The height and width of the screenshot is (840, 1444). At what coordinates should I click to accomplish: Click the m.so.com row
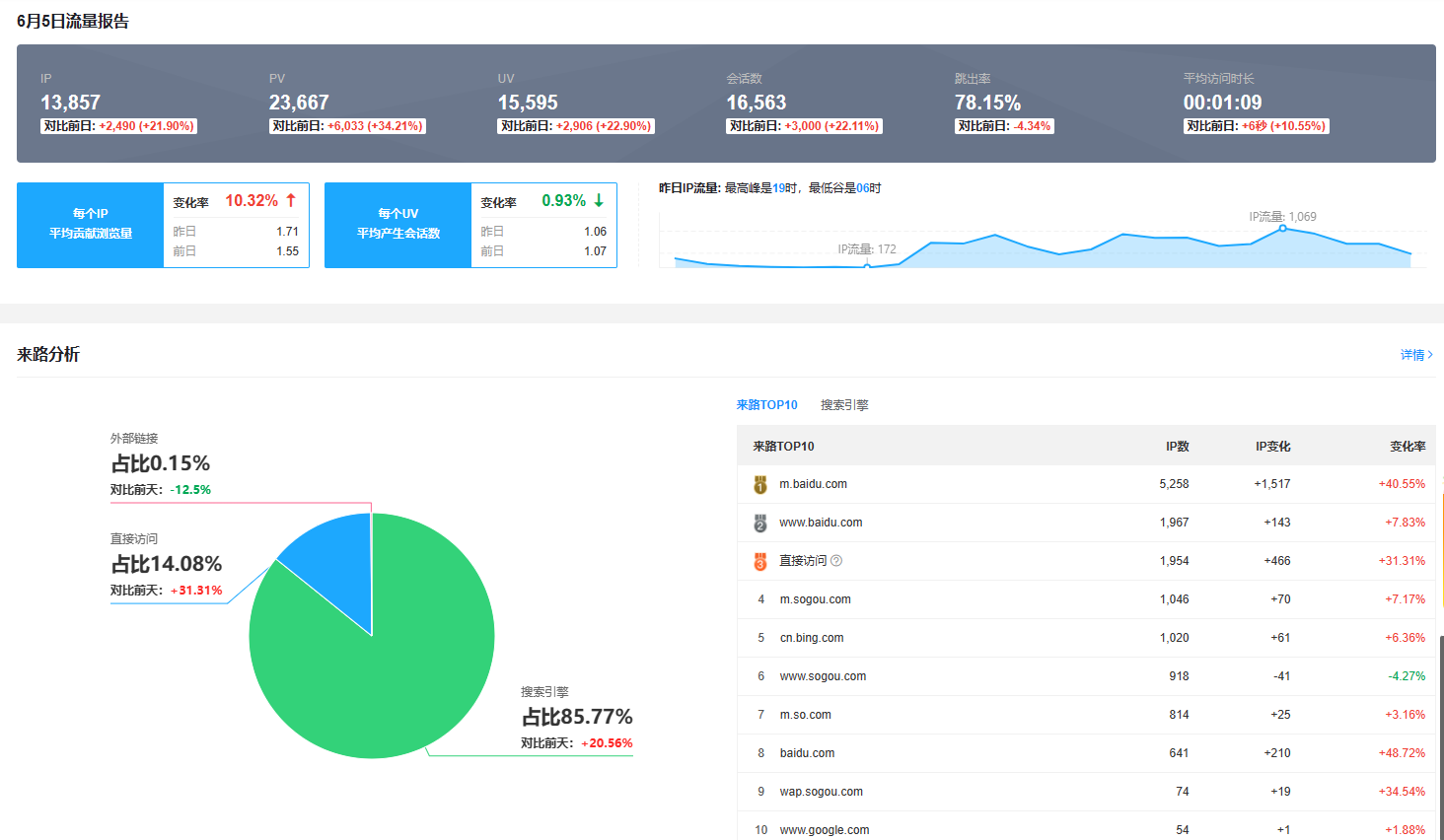[x=1086, y=715]
